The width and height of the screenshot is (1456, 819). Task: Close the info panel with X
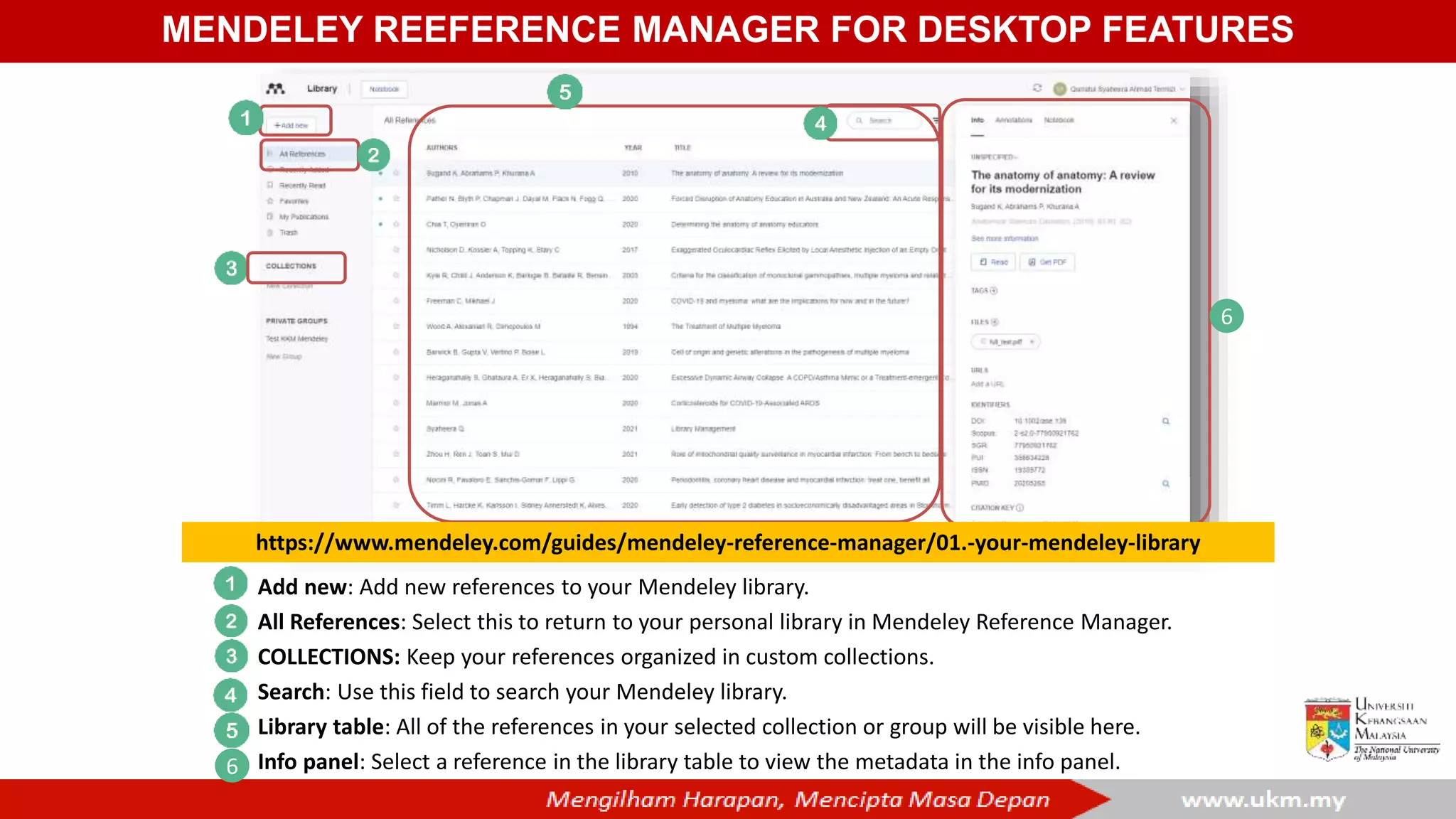(x=1174, y=120)
